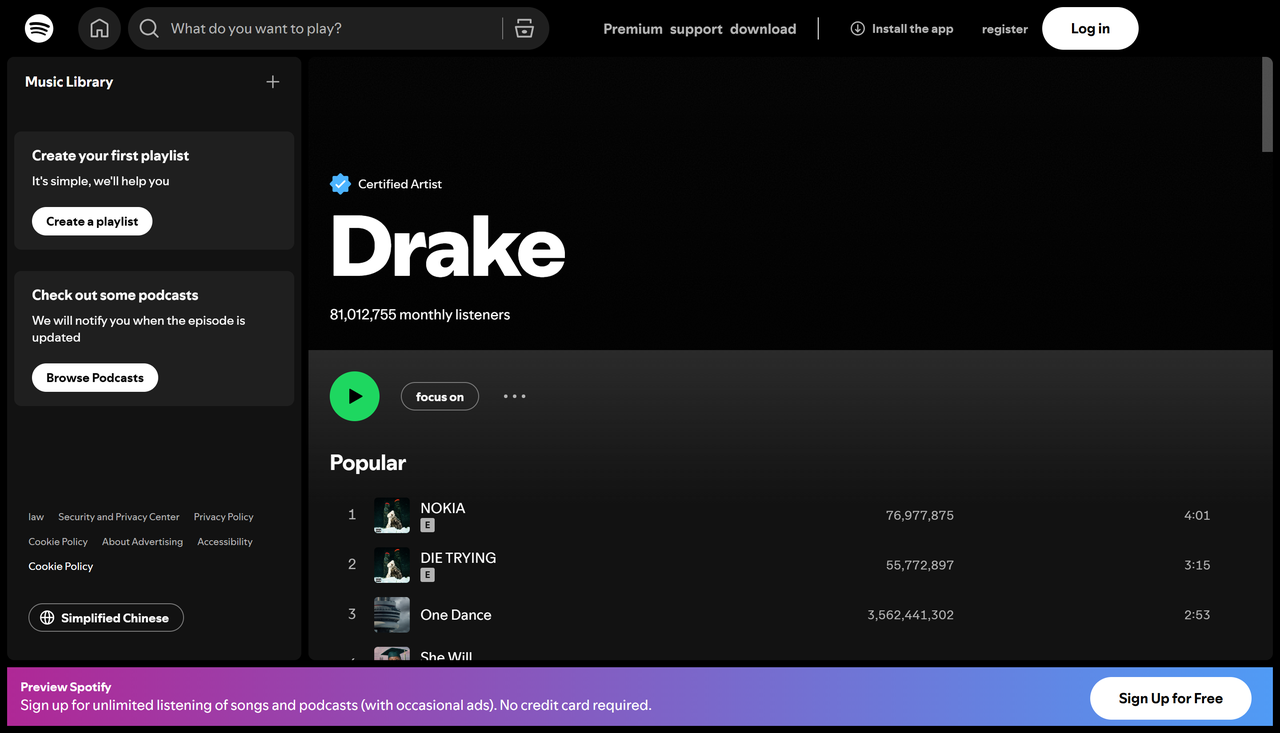
Task: Click the page scrollbar on the right
Action: click(1265, 103)
